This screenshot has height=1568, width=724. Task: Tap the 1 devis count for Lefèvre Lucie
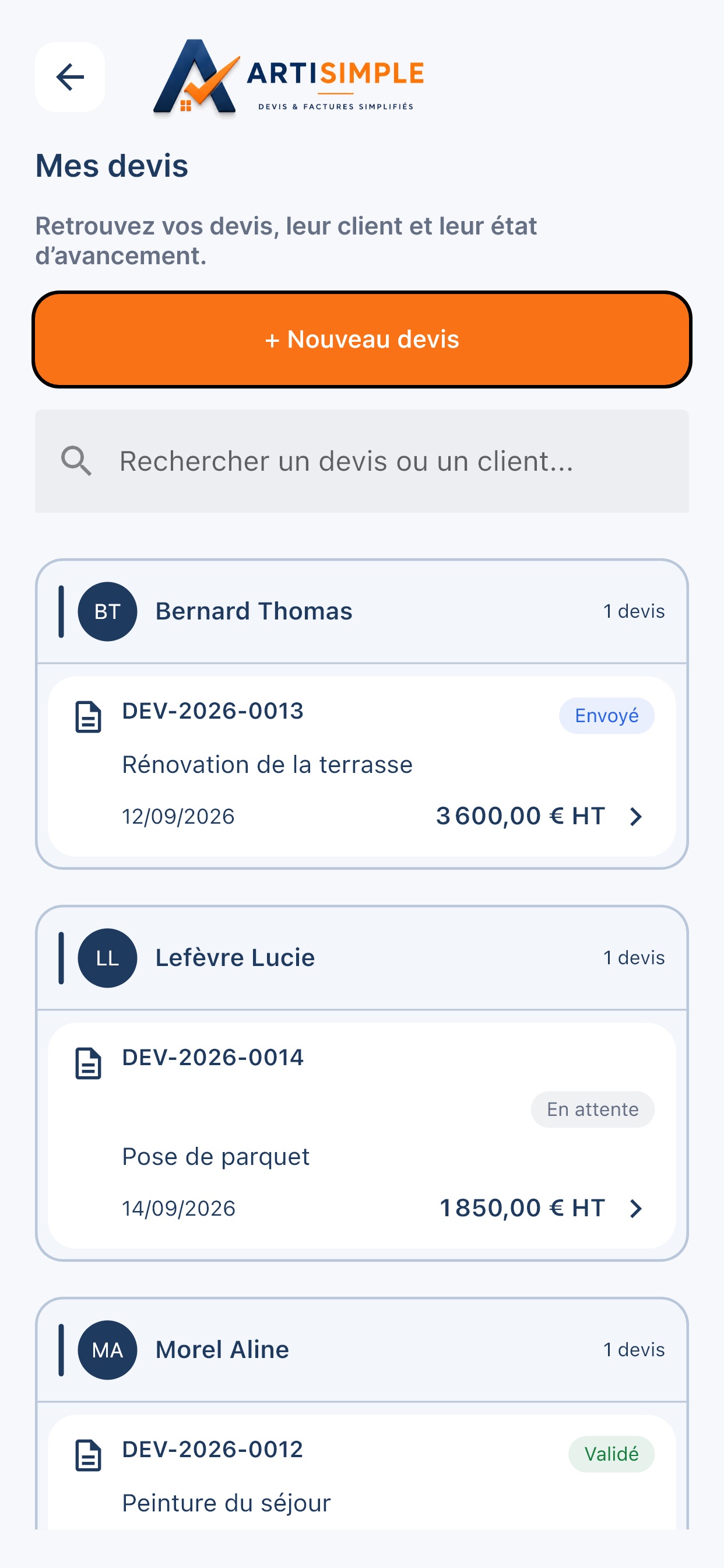point(634,958)
